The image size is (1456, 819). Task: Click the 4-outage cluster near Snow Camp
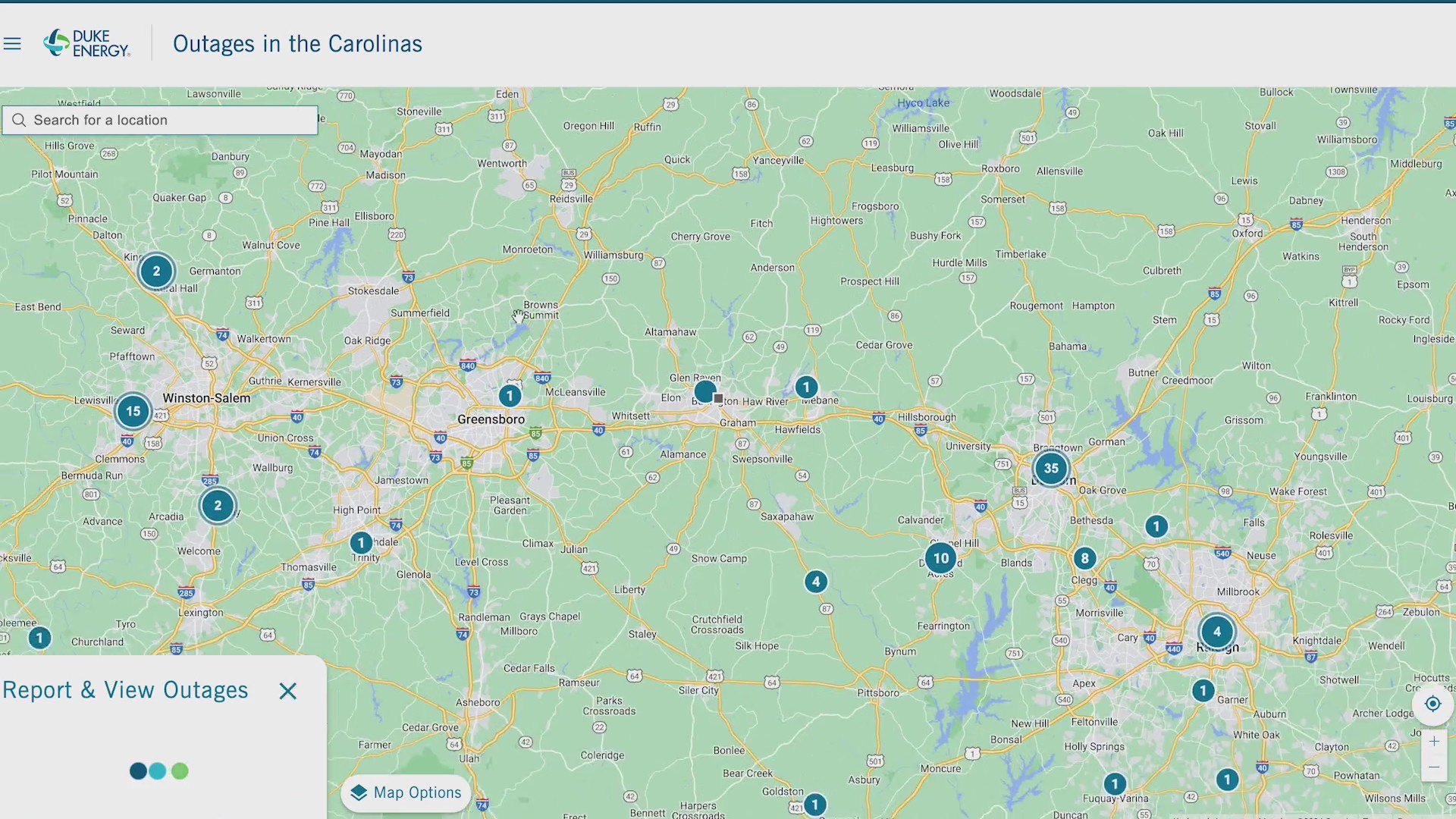point(816,582)
